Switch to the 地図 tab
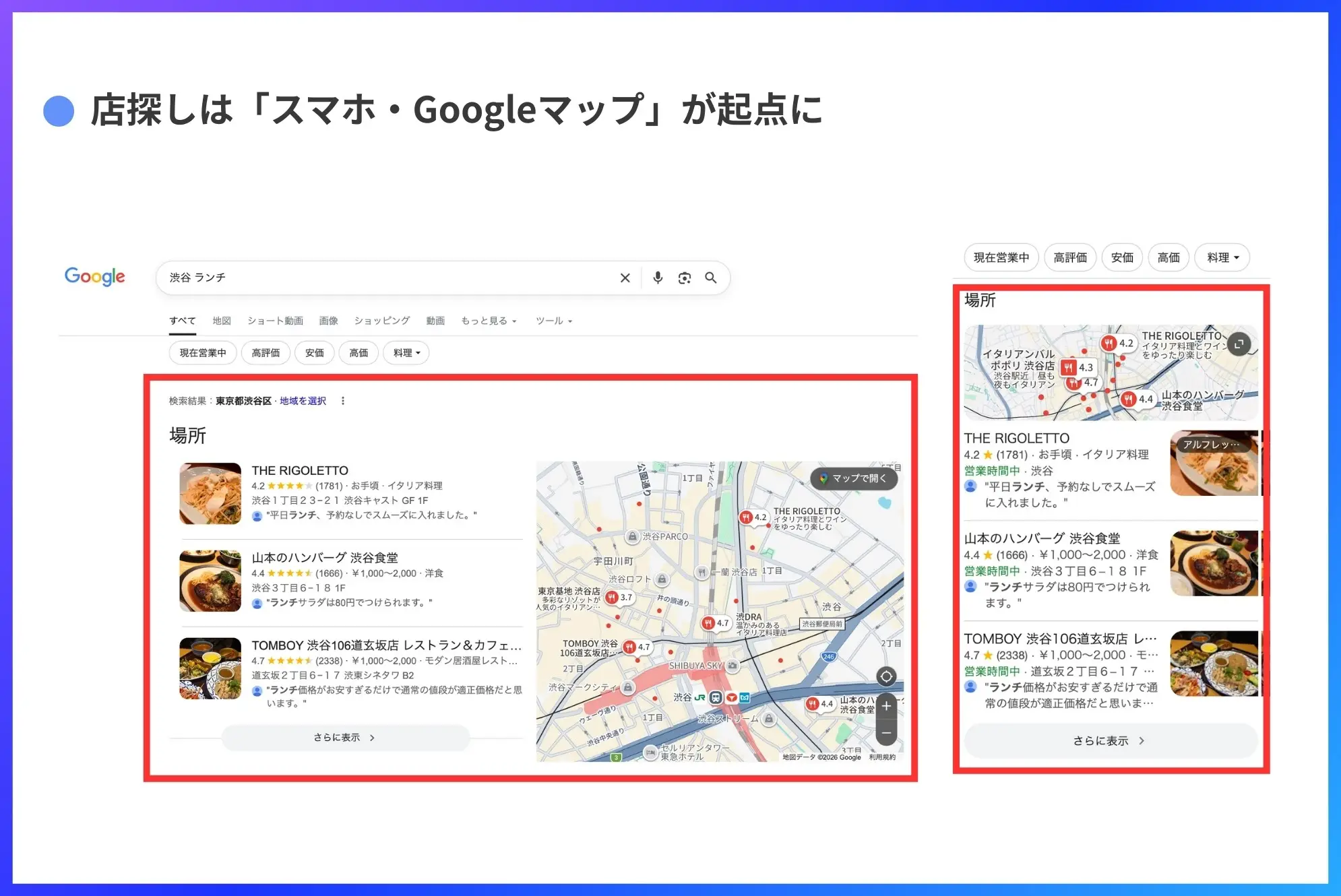Screen dimensions: 1341x896 222,320
